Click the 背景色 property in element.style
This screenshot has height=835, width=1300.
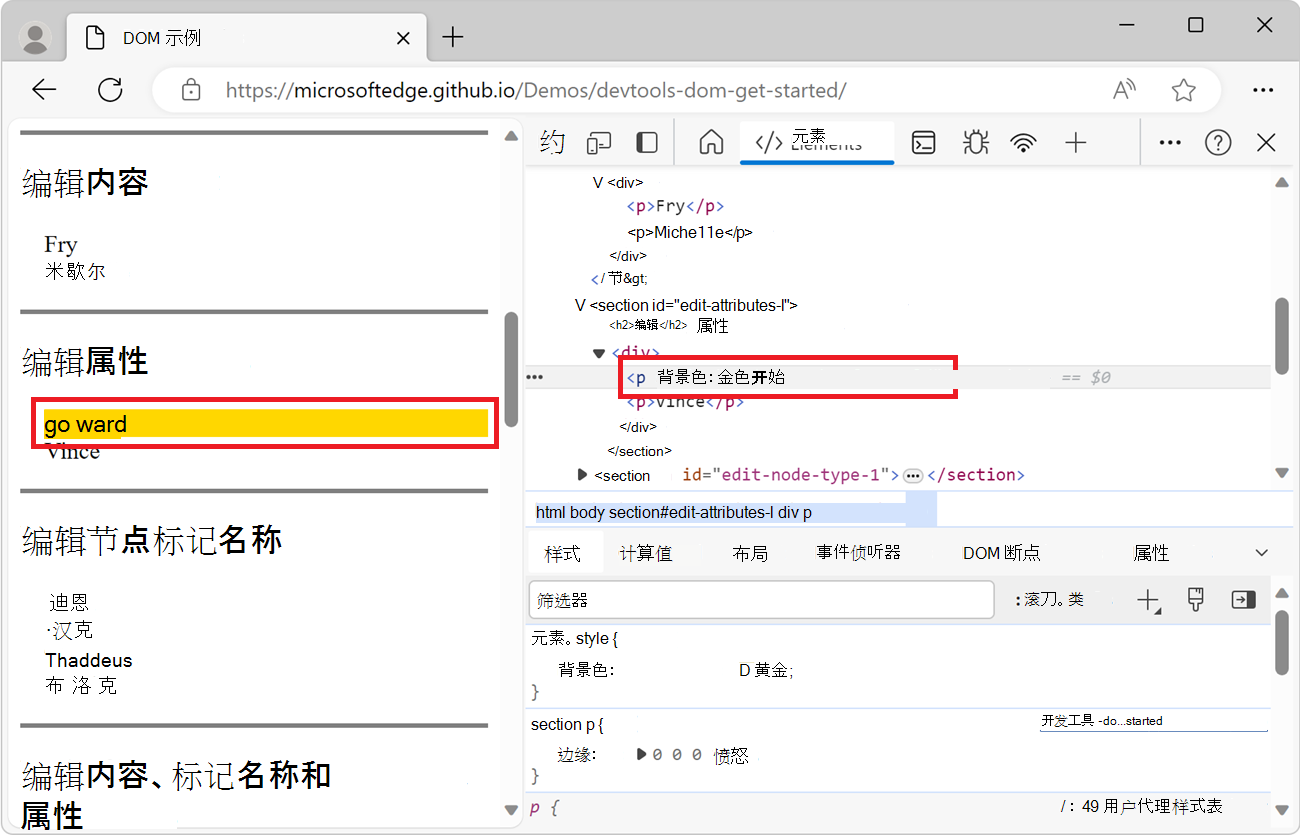586,670
